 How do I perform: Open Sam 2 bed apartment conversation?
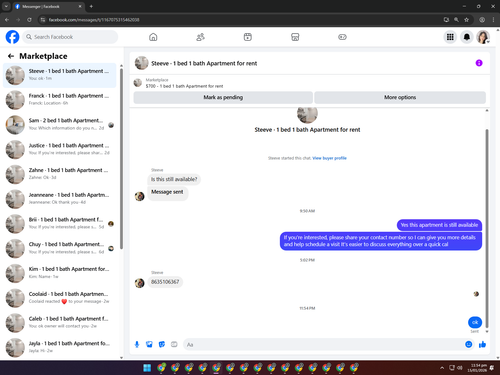click(x=60, y=125)
